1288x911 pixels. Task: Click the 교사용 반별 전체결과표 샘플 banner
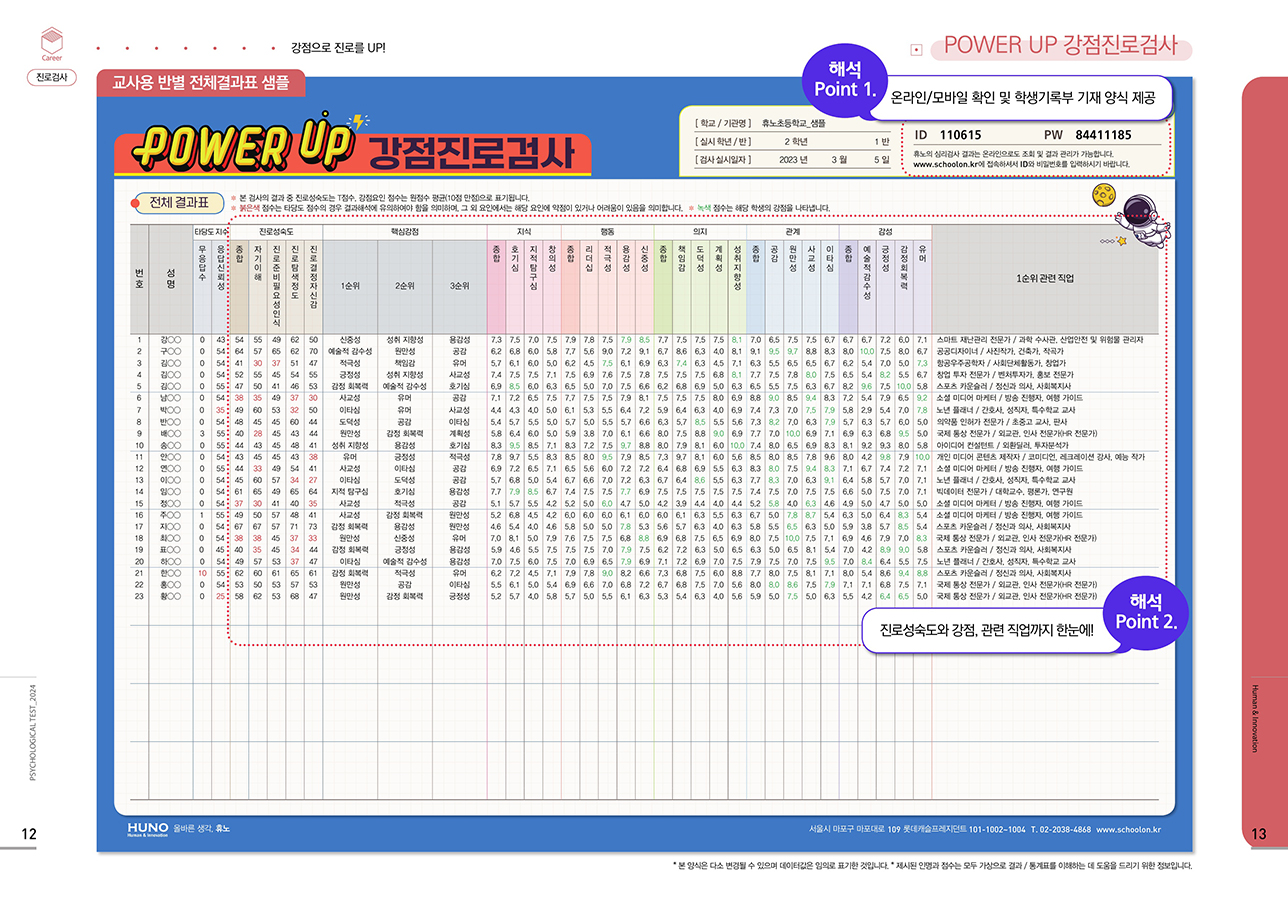pos(201,84)
